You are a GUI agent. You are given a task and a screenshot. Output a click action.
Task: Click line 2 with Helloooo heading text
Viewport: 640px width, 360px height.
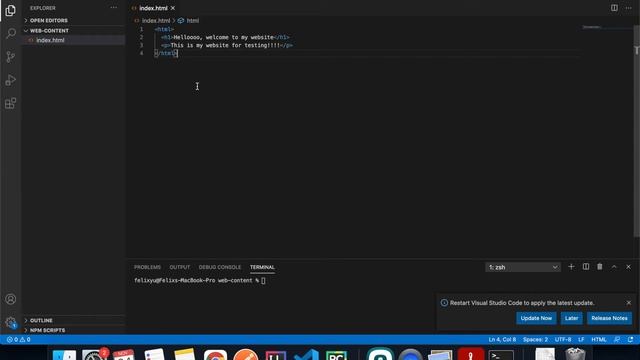point(225,37)
